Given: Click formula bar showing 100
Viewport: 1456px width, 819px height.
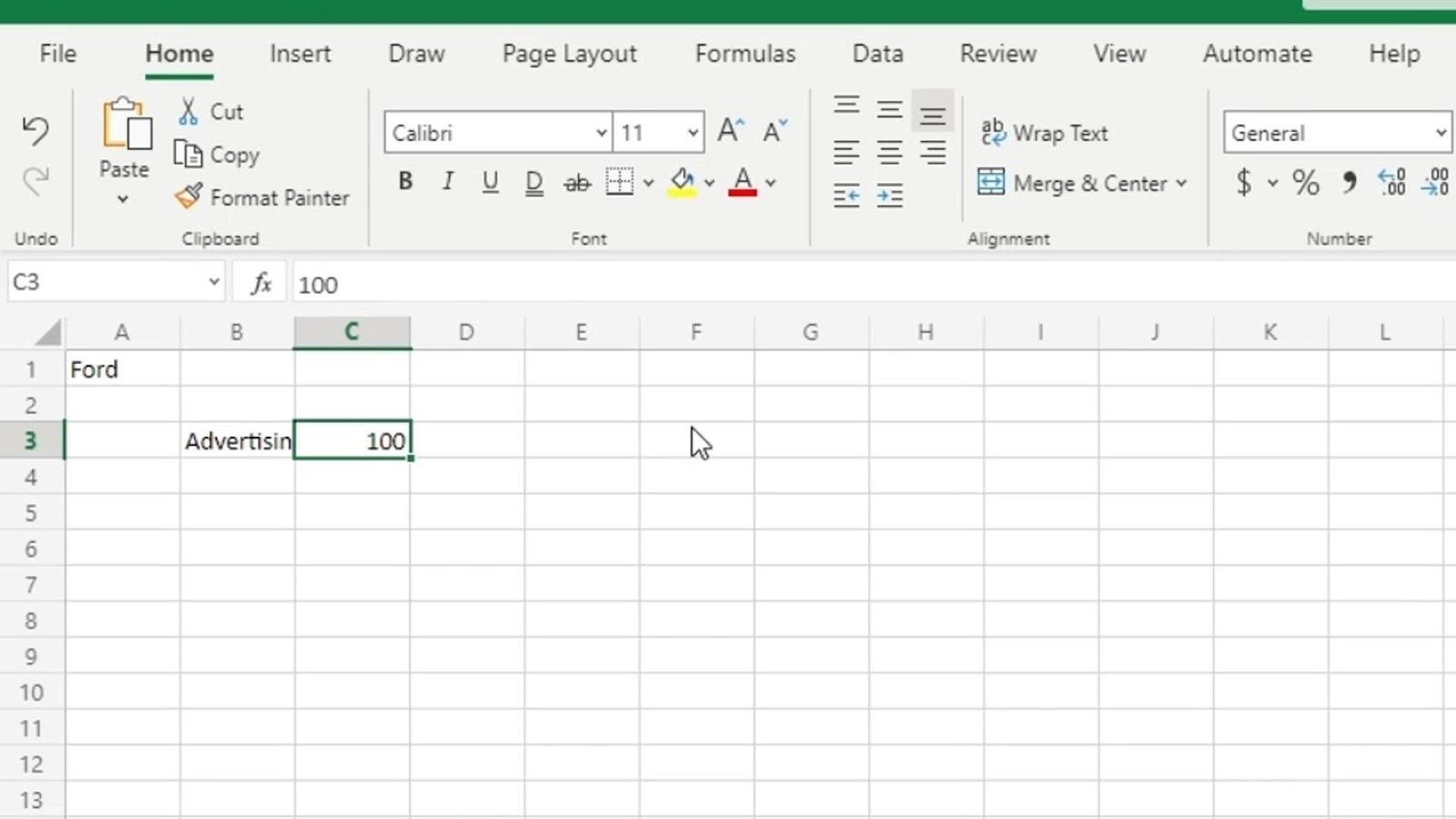Looking at the screenshot, I should [x=874, y=284].
